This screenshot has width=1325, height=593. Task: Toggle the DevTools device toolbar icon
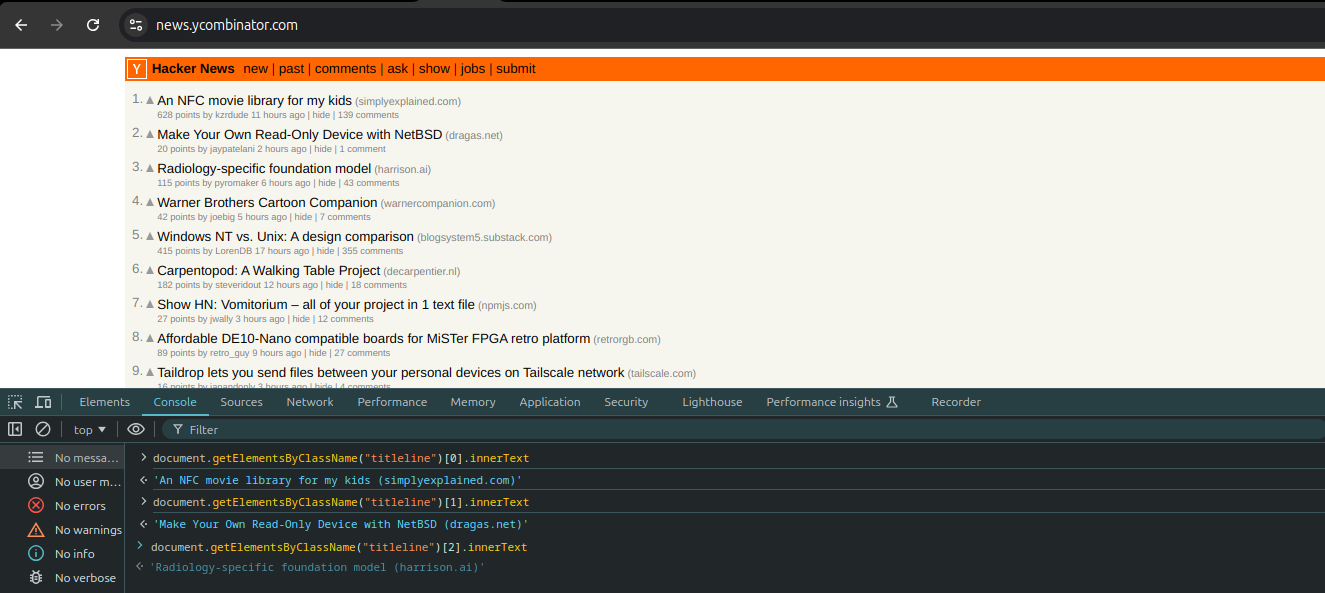coord(43,402)
